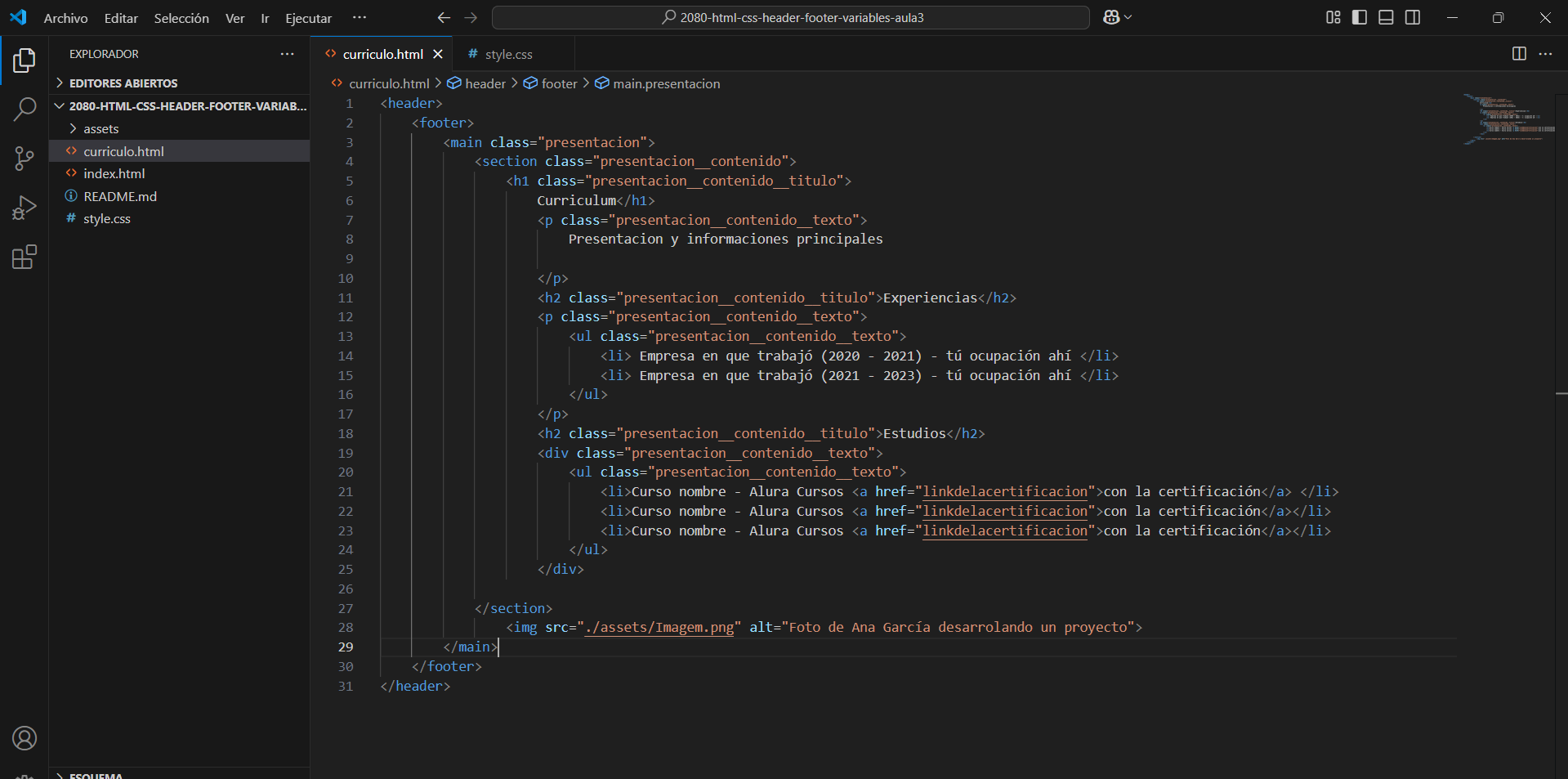Viewport: 1568px width, 779px height.
Task: Open the Ver menu
Action: pos(235,18)
